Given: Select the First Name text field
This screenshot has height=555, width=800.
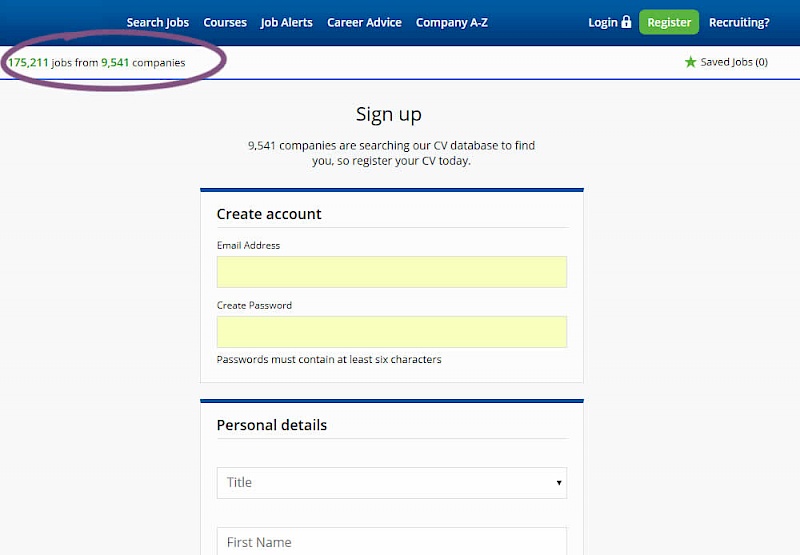Looking at the screenshot, I should [x=392, y=542].
